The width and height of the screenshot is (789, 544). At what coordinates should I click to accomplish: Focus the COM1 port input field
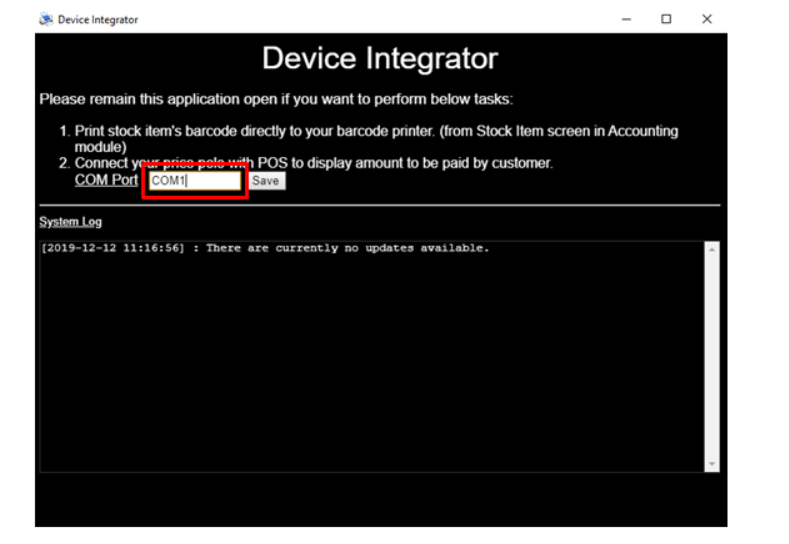[194, 181]
